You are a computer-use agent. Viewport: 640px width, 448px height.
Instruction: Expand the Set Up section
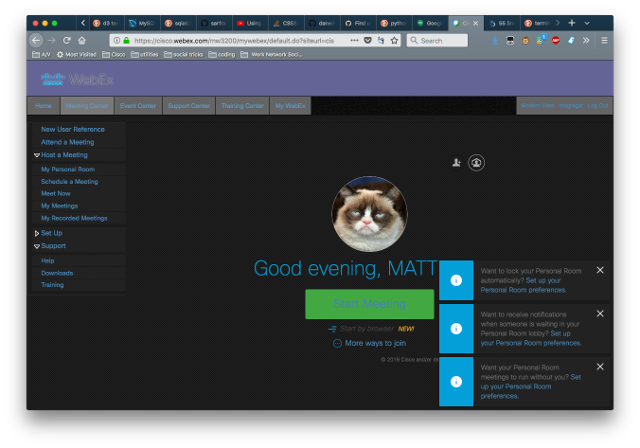(x=37, y=233)
